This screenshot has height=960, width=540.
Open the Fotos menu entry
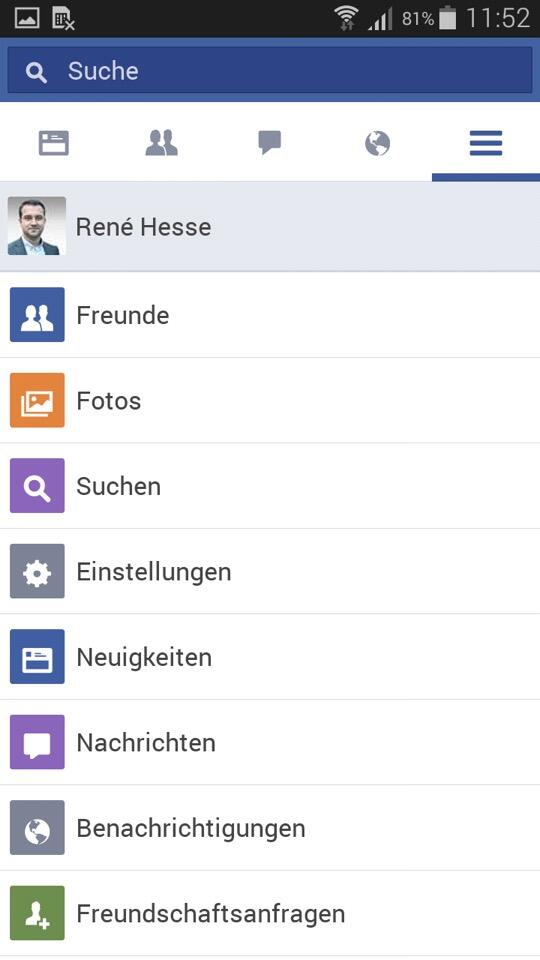270,400
